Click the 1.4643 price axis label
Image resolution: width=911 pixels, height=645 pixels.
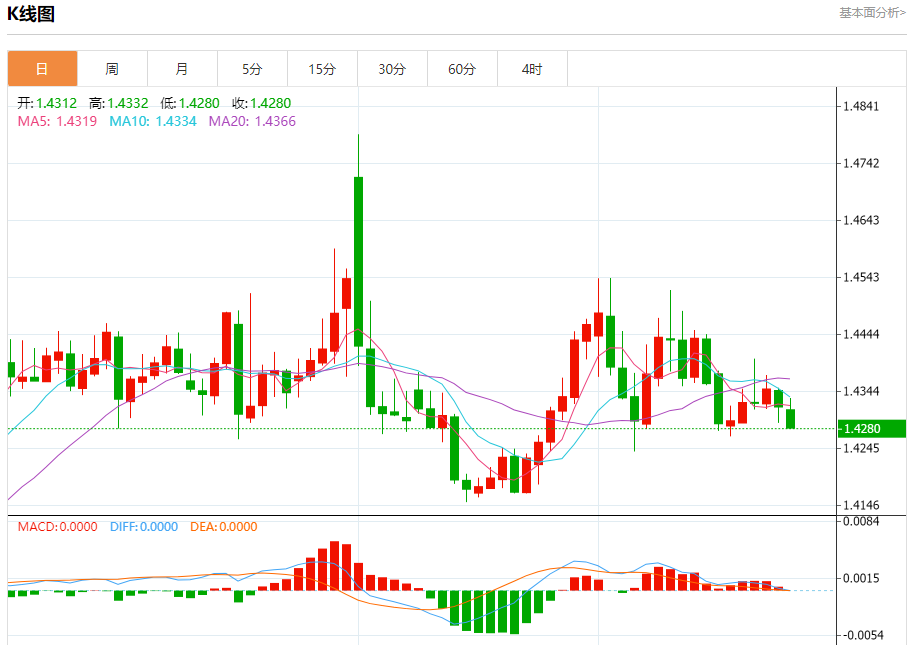pyautogui.click(x=861, y=220)
